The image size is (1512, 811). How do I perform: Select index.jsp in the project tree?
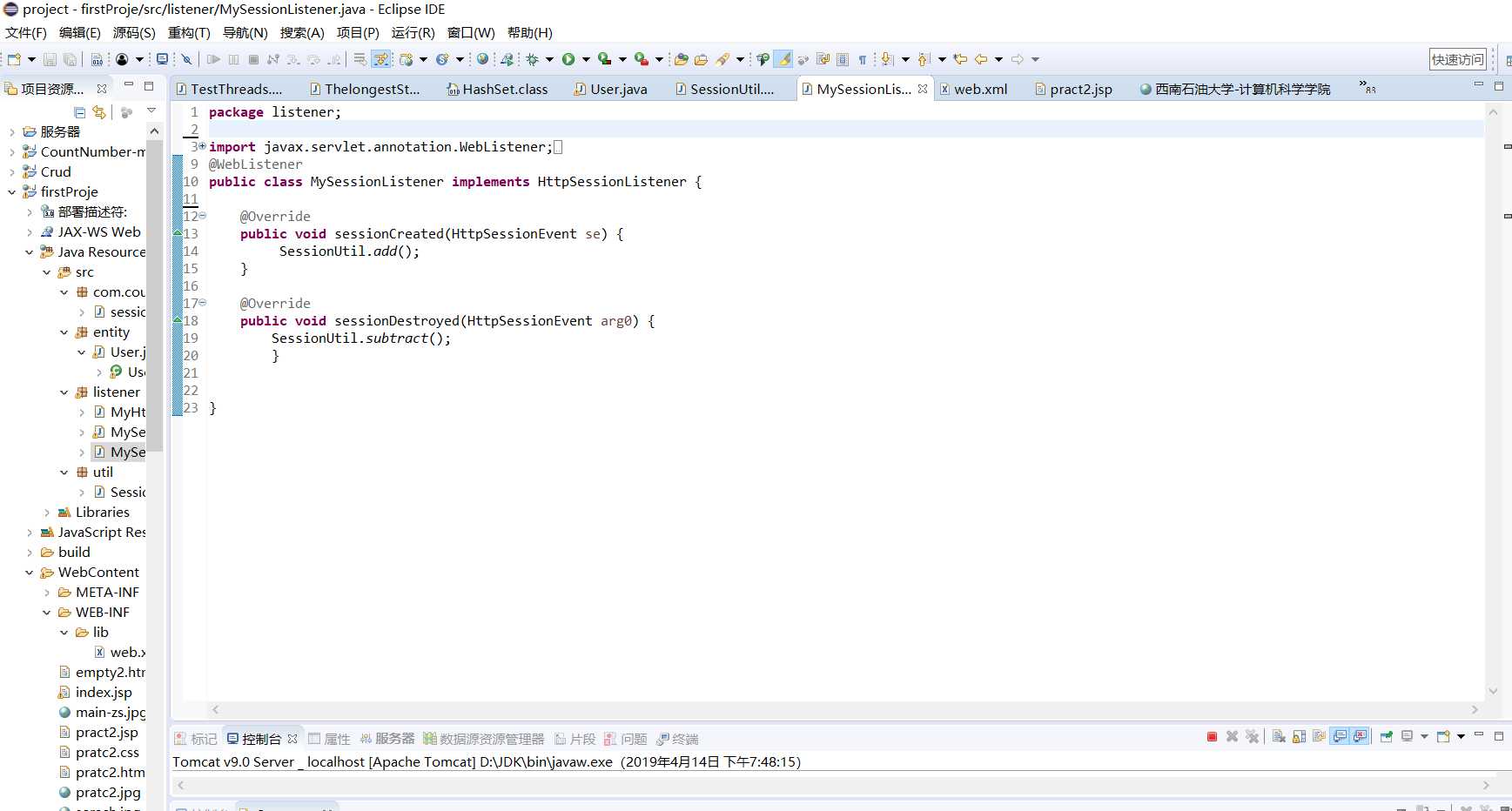click(95, 692)
